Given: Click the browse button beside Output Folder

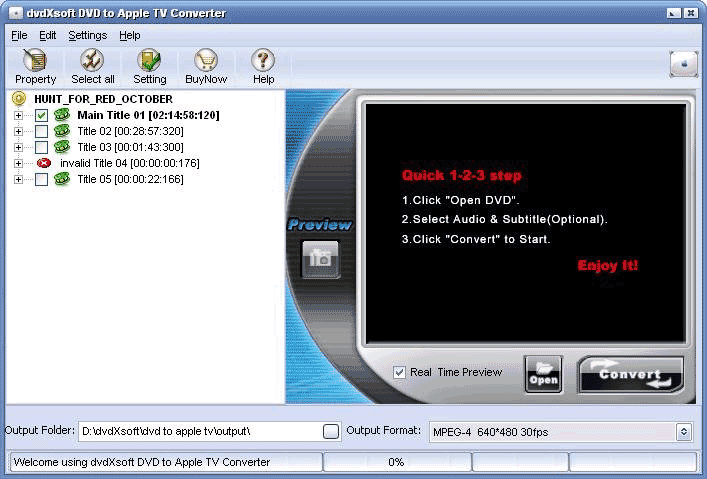Looking at the screenshot, I should [x=331, y=431].
